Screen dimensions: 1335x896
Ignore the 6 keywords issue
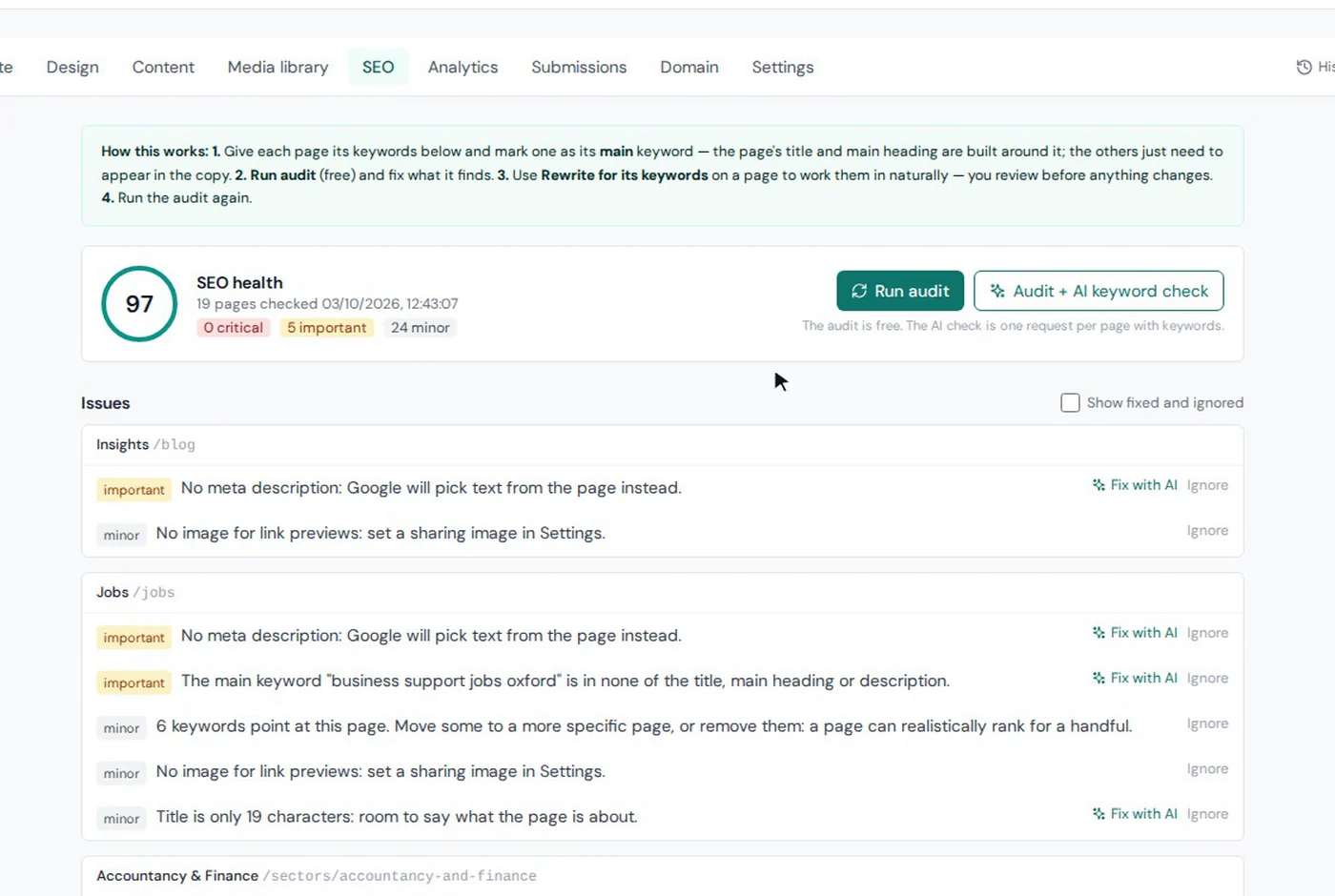click(x=1207, y=723)
